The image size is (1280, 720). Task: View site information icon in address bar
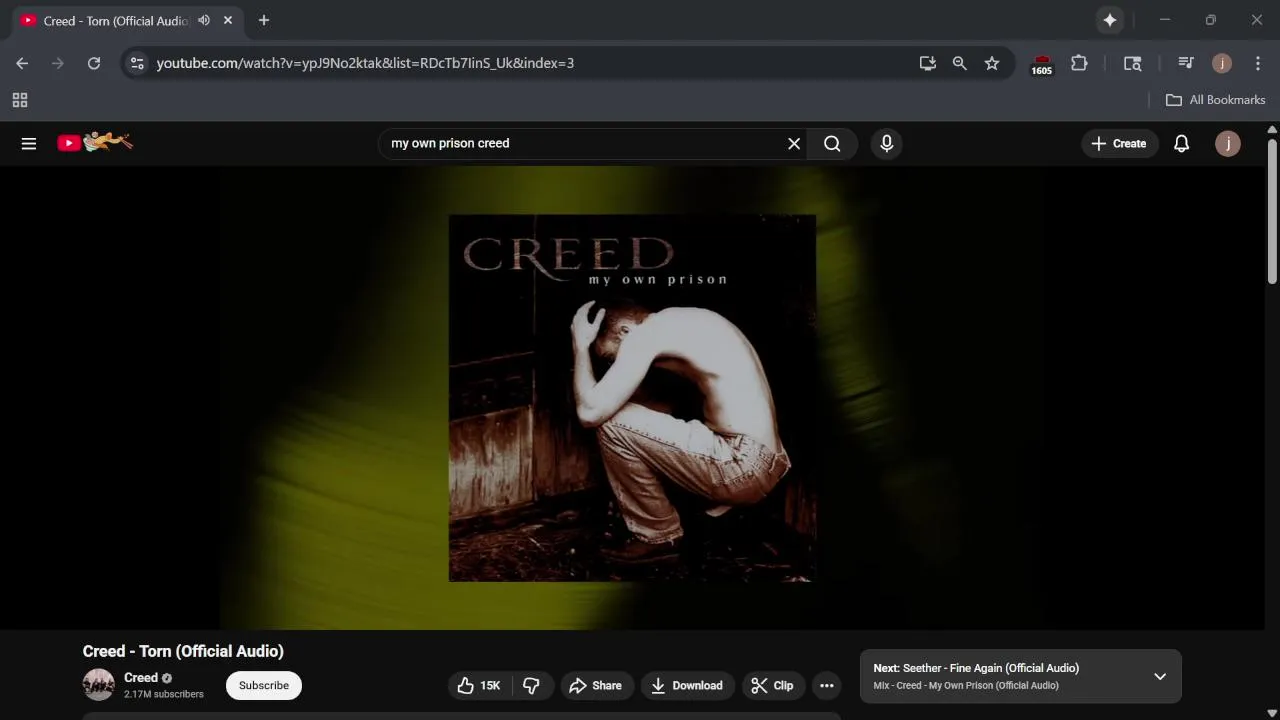(137, 63)
